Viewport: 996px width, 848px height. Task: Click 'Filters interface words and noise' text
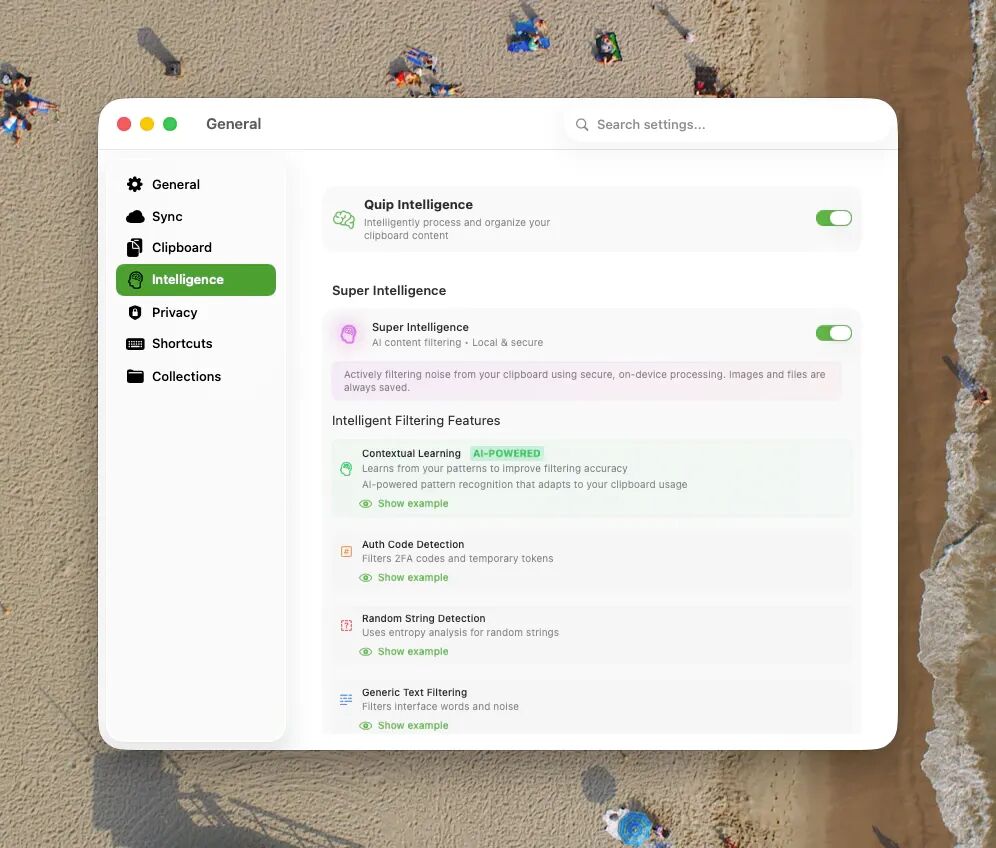coord(440,706)
